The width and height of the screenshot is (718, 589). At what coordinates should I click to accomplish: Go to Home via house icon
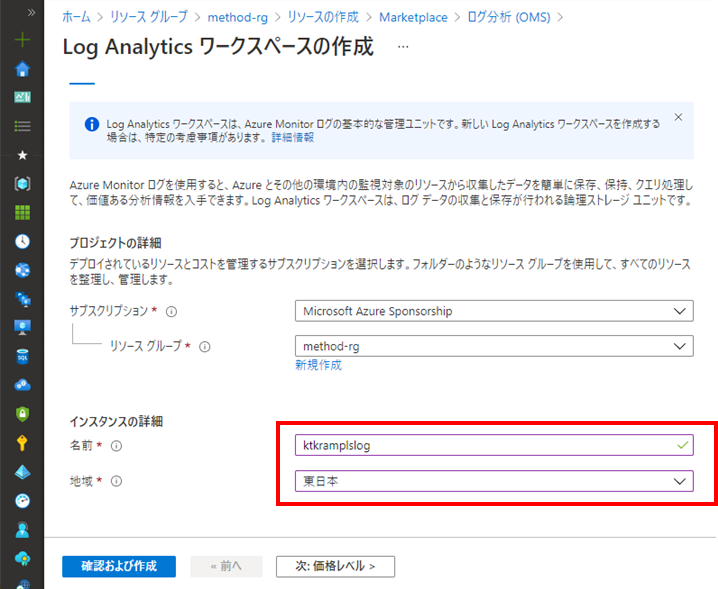pos(22,69)
